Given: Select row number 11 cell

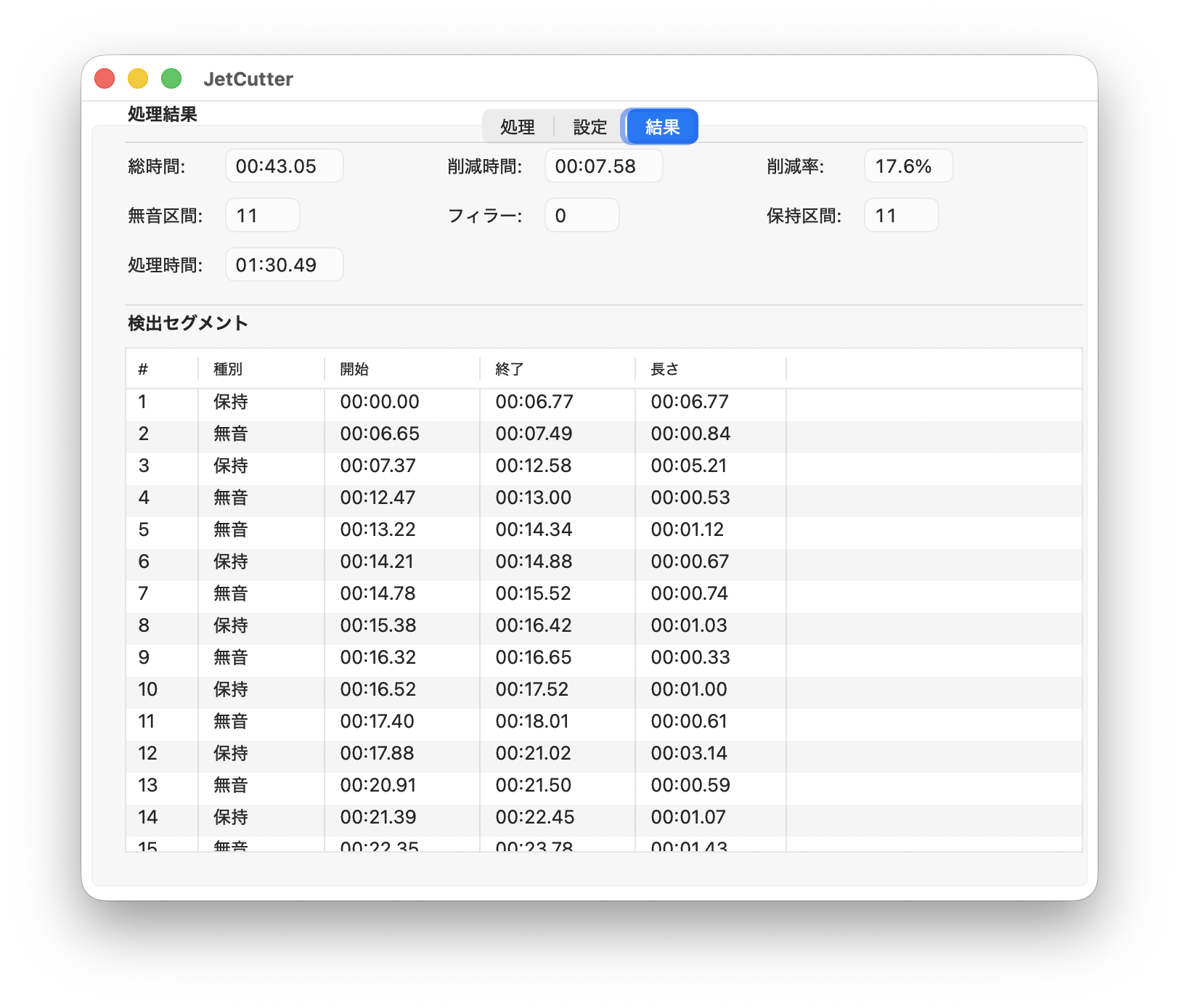Looking at the screenshot, I should (146, 721).
